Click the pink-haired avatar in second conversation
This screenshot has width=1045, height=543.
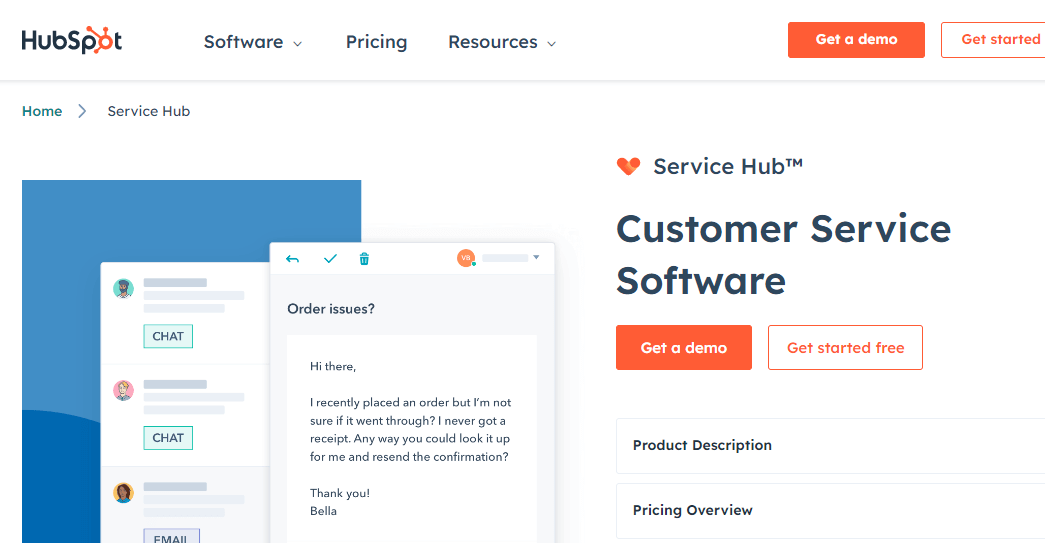tap(123, 390)
